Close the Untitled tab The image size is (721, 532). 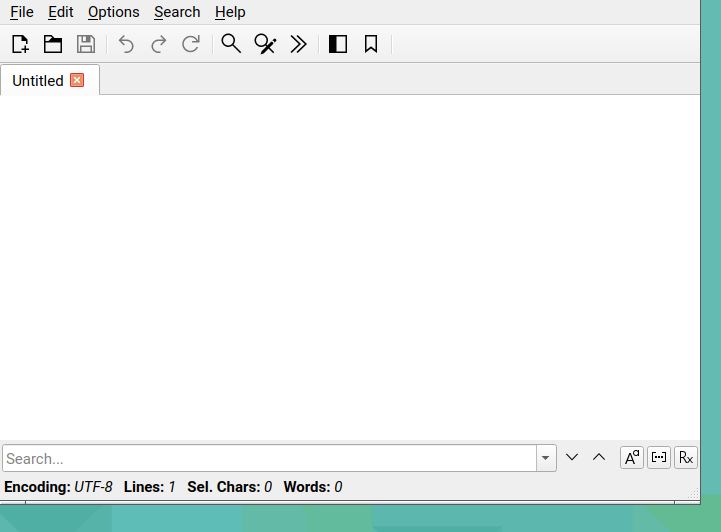(x=77, y=80)
